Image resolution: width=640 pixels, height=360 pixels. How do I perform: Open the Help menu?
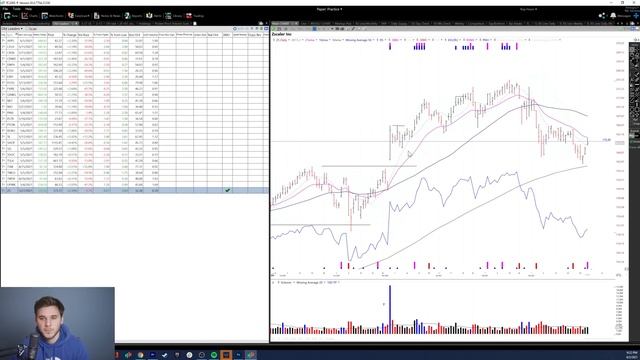coord(28,9)
